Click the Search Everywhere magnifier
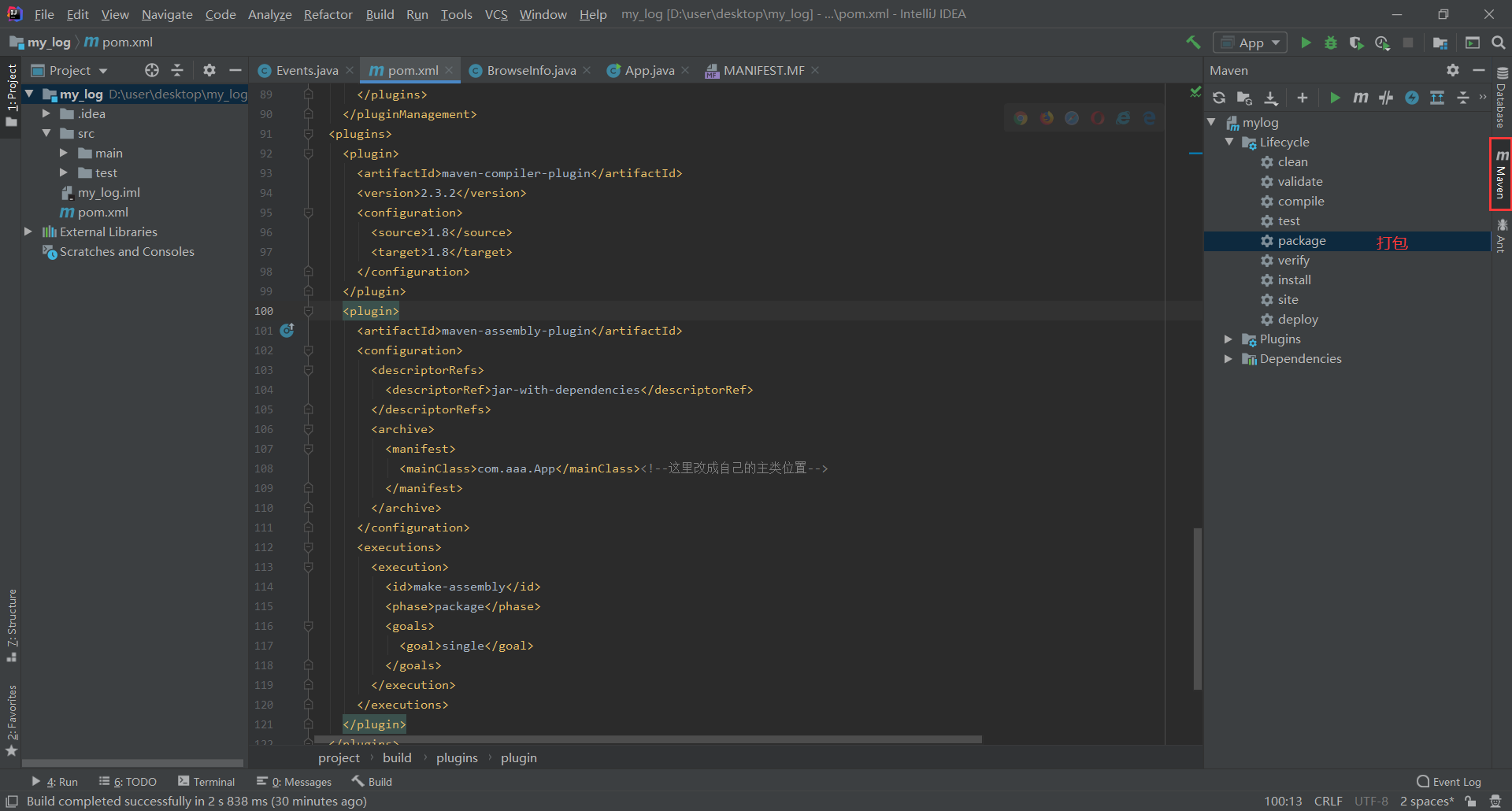 (1499, 43)
